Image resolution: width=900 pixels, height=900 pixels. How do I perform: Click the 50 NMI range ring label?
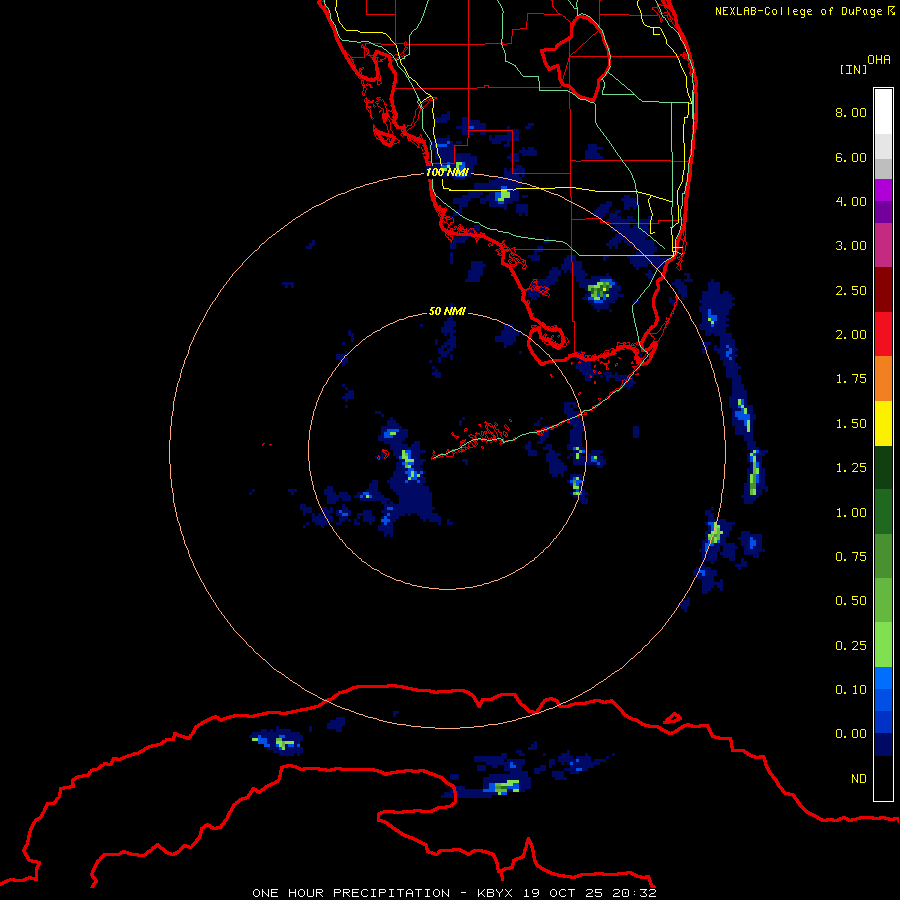point(447,311)
